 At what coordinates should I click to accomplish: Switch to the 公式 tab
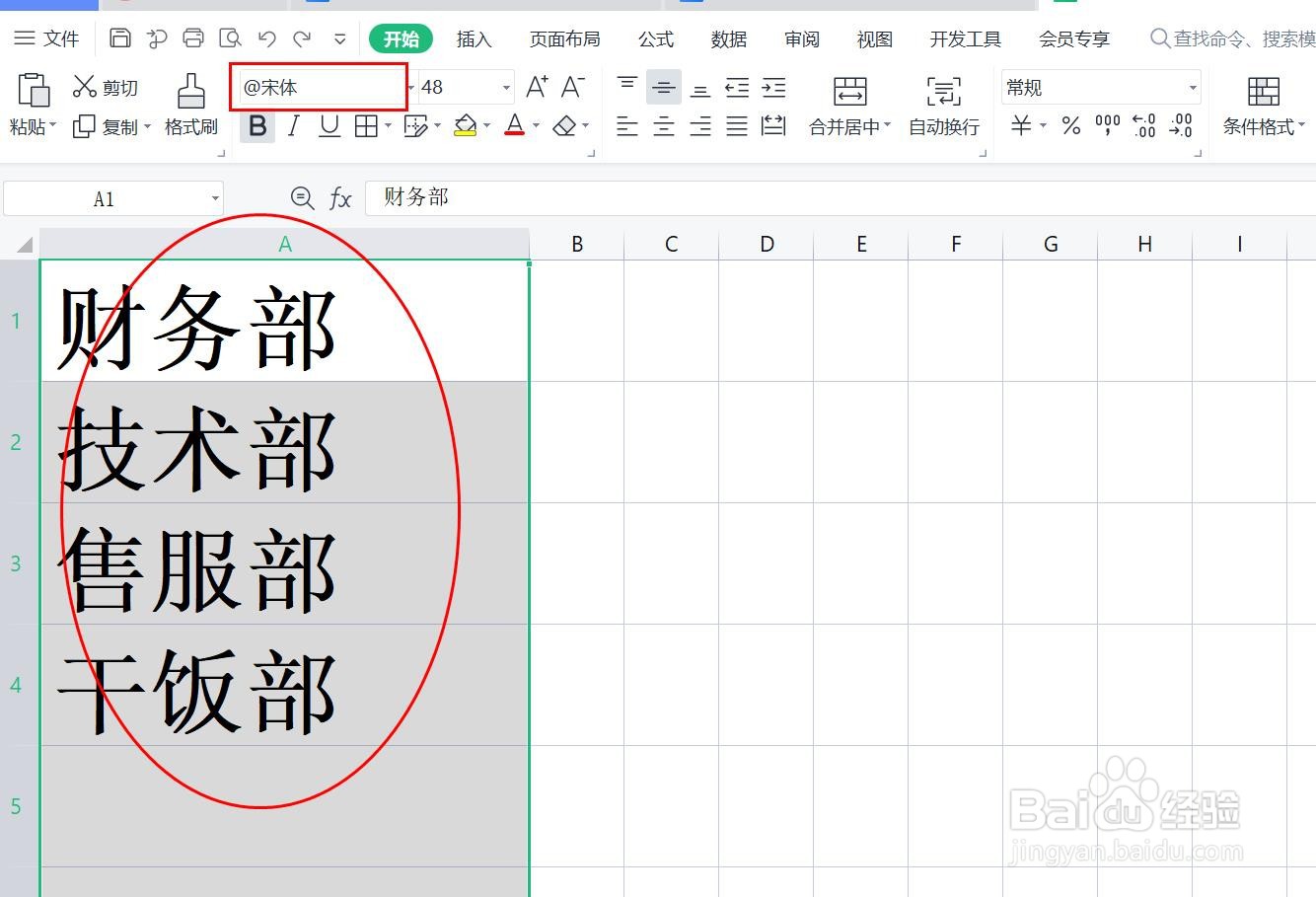(x=655, y=38)
